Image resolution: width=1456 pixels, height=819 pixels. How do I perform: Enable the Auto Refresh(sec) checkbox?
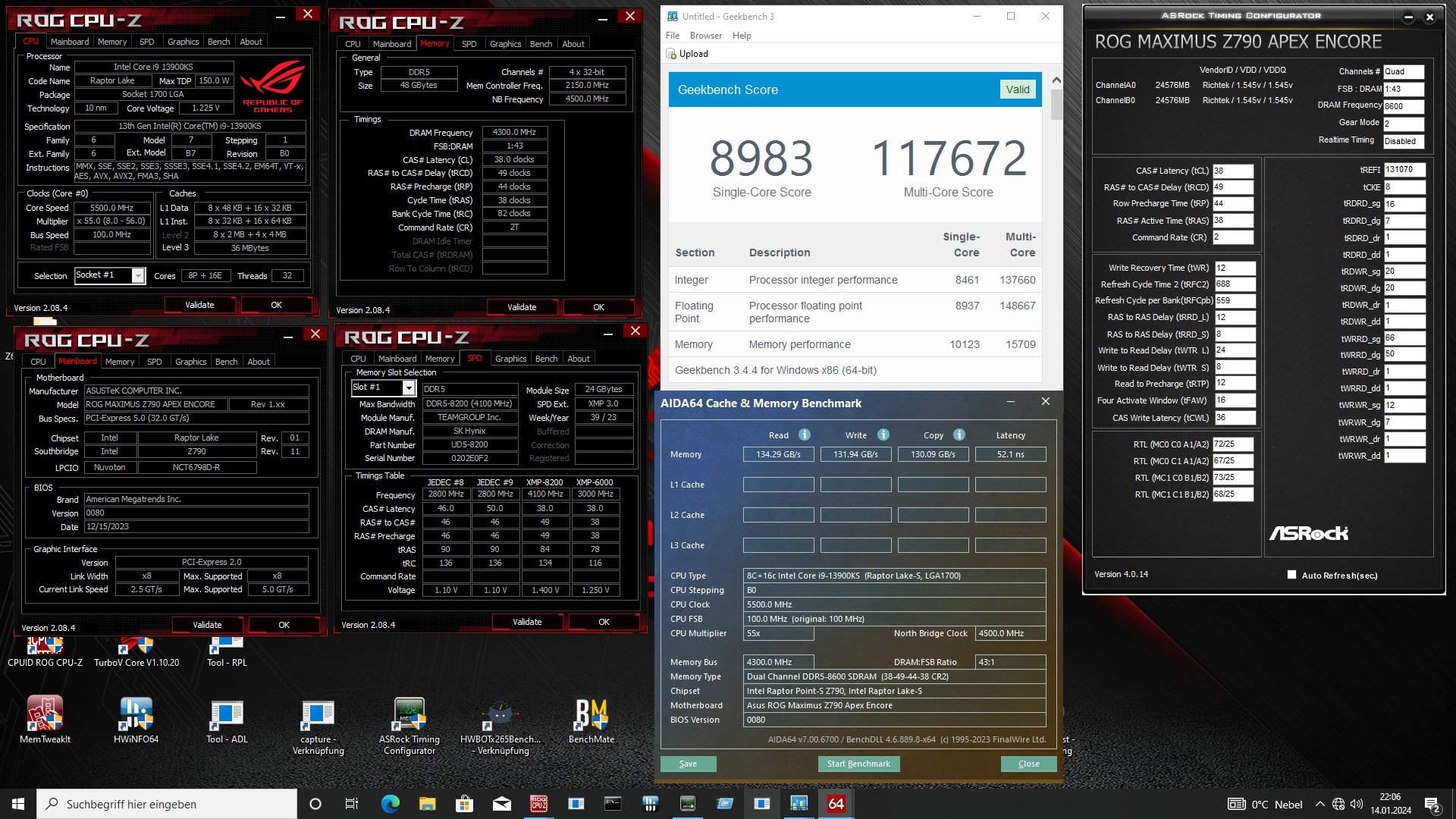click(1291, 575)
